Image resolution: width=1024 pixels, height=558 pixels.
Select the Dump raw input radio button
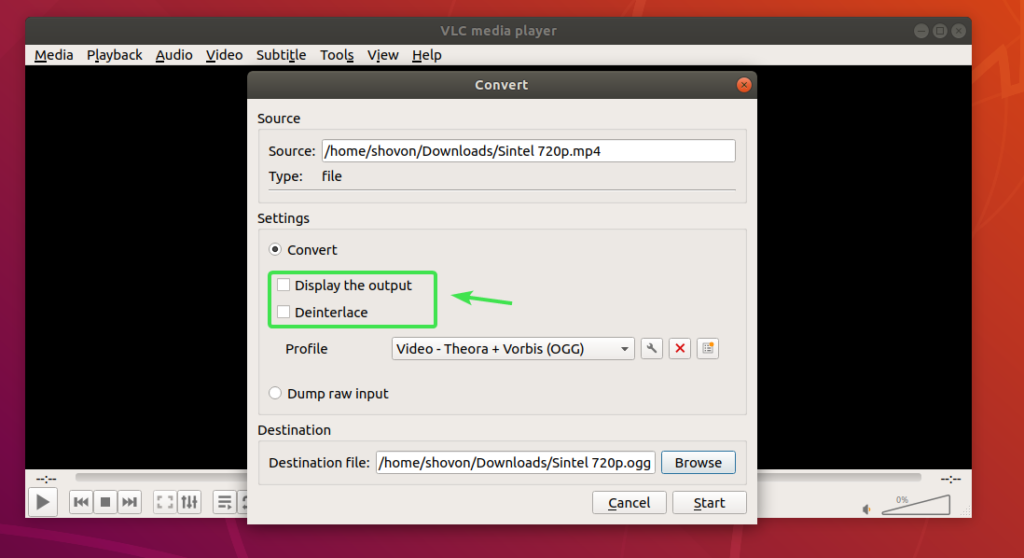tap(276, 393)
